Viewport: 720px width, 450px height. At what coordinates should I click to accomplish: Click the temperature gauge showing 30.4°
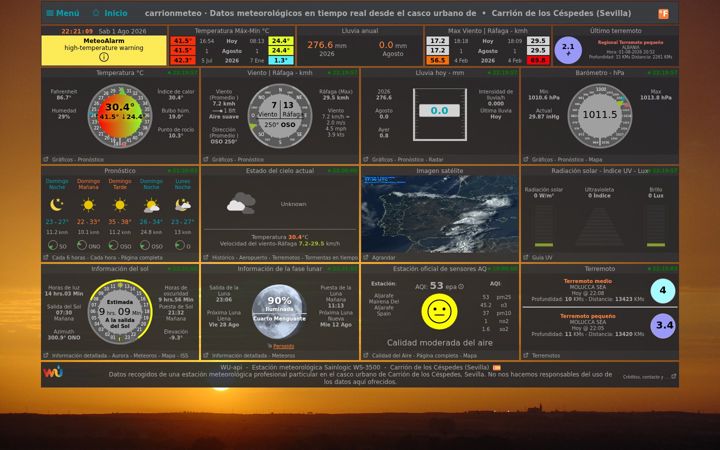[x=119, y=116]
